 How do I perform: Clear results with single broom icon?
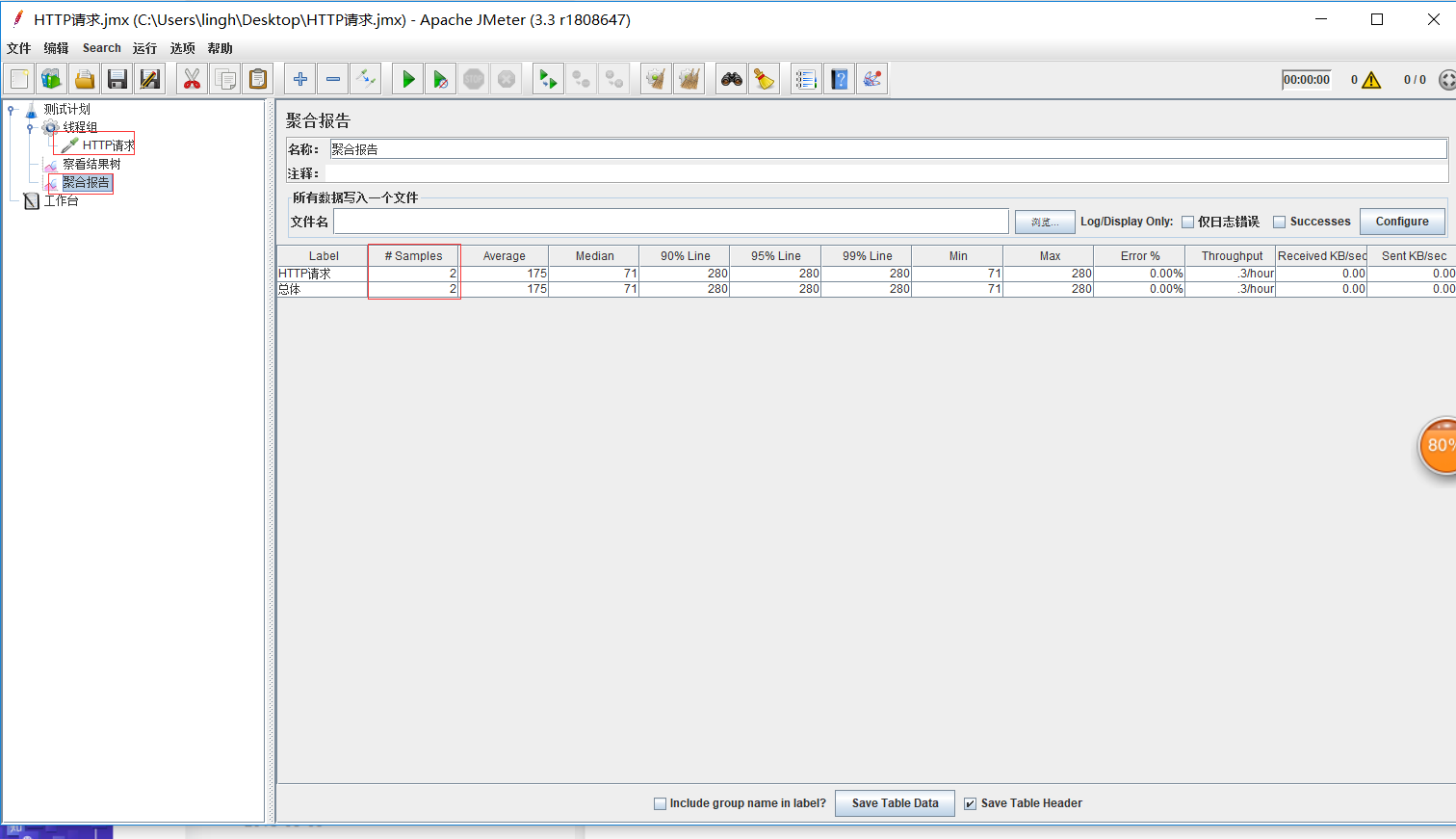pos(657,79)
